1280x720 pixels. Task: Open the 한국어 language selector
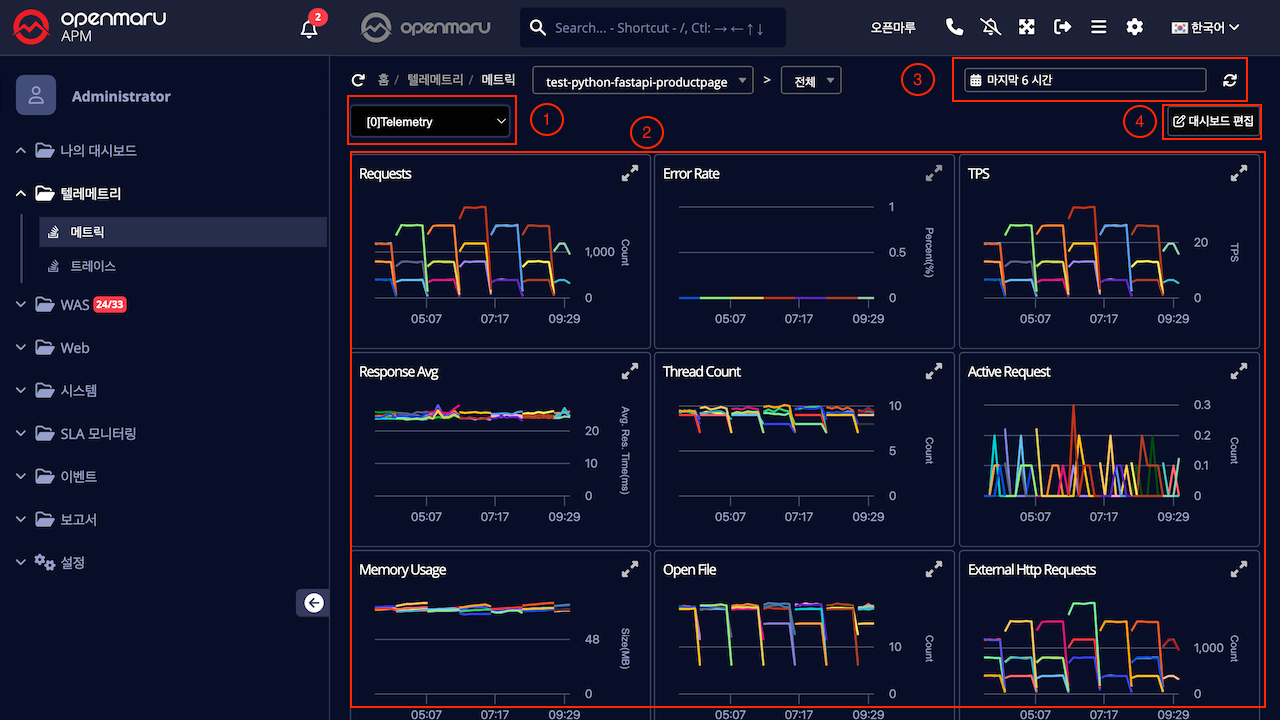tap(1206, 28)
